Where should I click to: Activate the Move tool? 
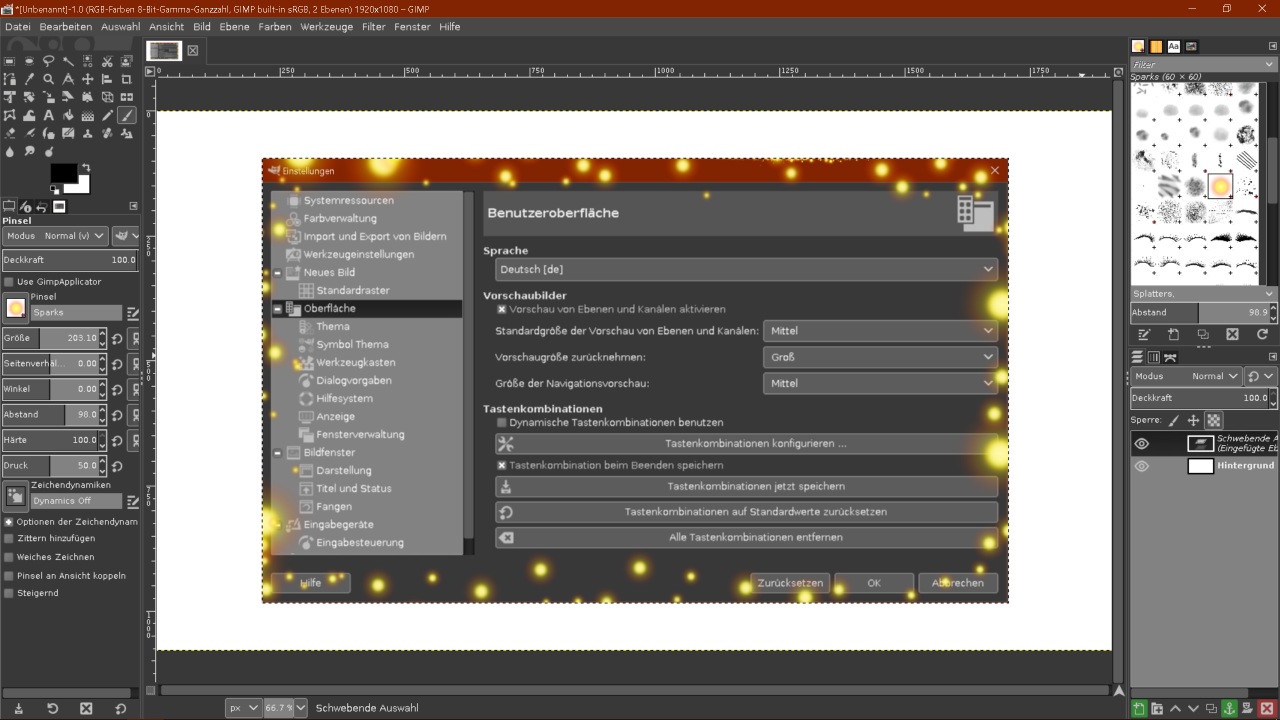[87, 79]
